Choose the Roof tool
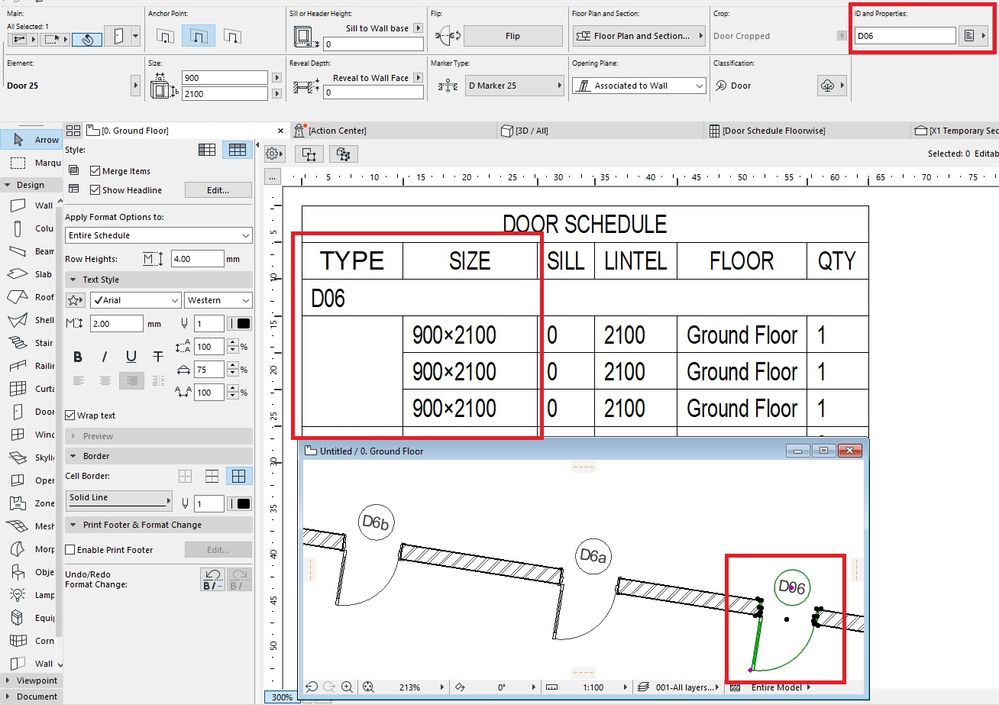999x705 pixels. tap(31, 297)
